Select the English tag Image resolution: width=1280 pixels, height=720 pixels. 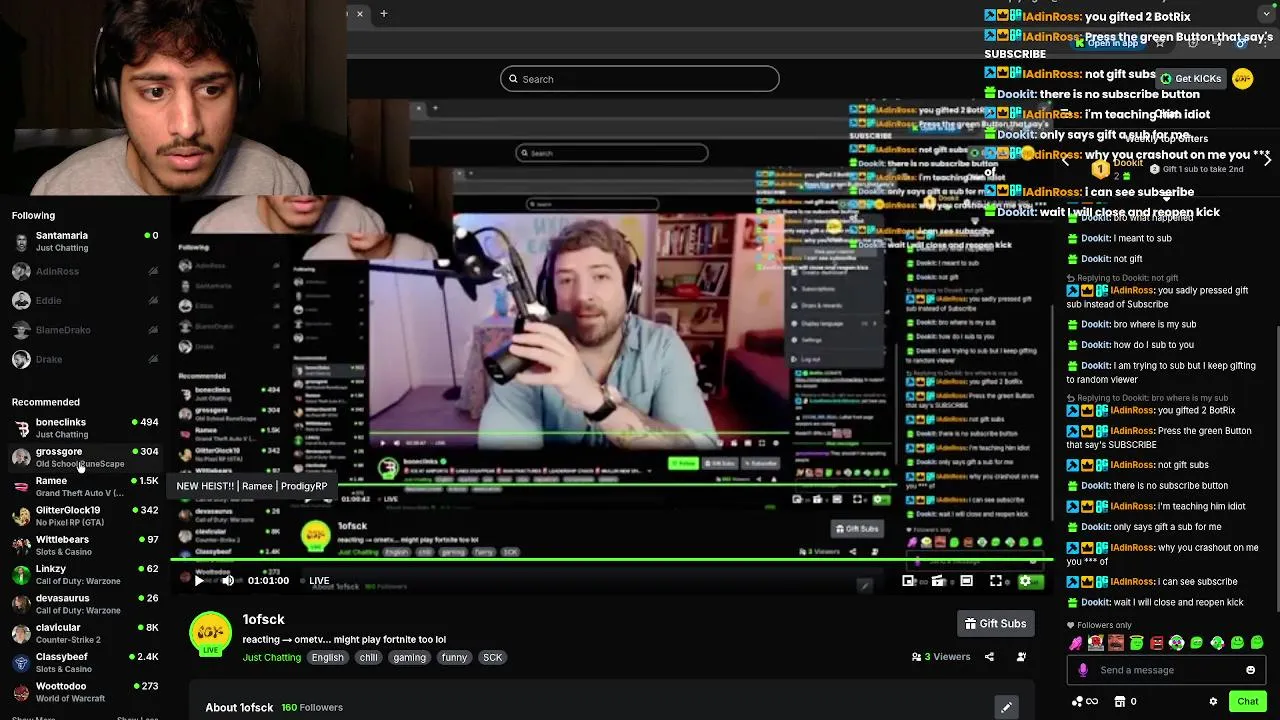[327, 657]
